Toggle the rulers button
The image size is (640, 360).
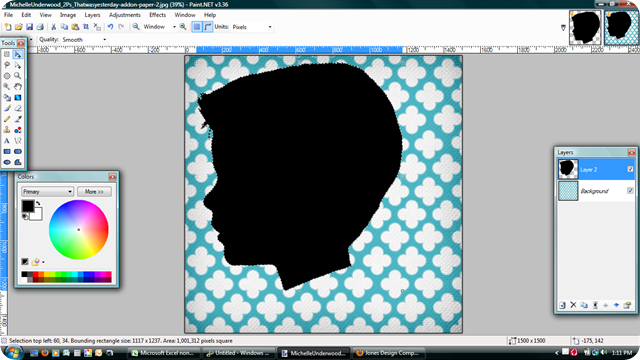[208, 27]
